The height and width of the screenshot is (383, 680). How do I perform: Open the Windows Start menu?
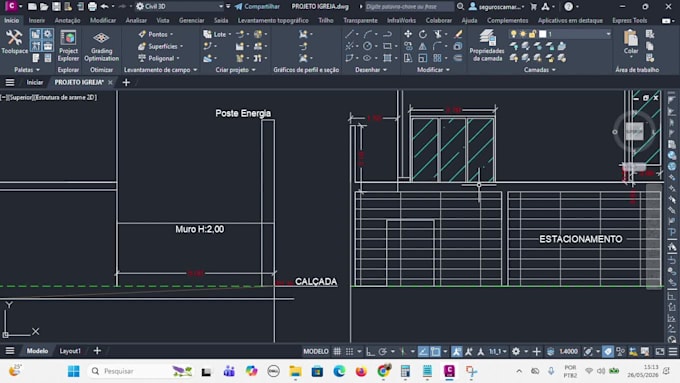pyautogui.click(x=74, y=371)
